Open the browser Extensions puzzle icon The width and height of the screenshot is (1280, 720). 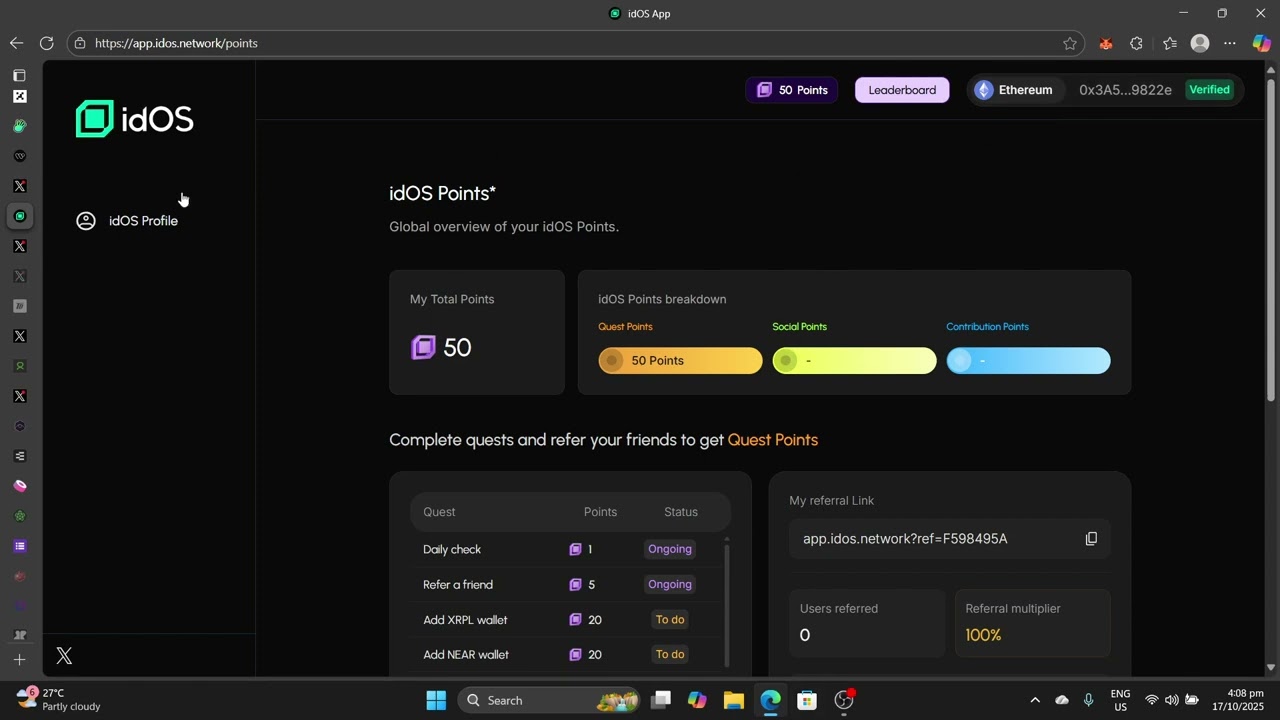pos(1137,43)
